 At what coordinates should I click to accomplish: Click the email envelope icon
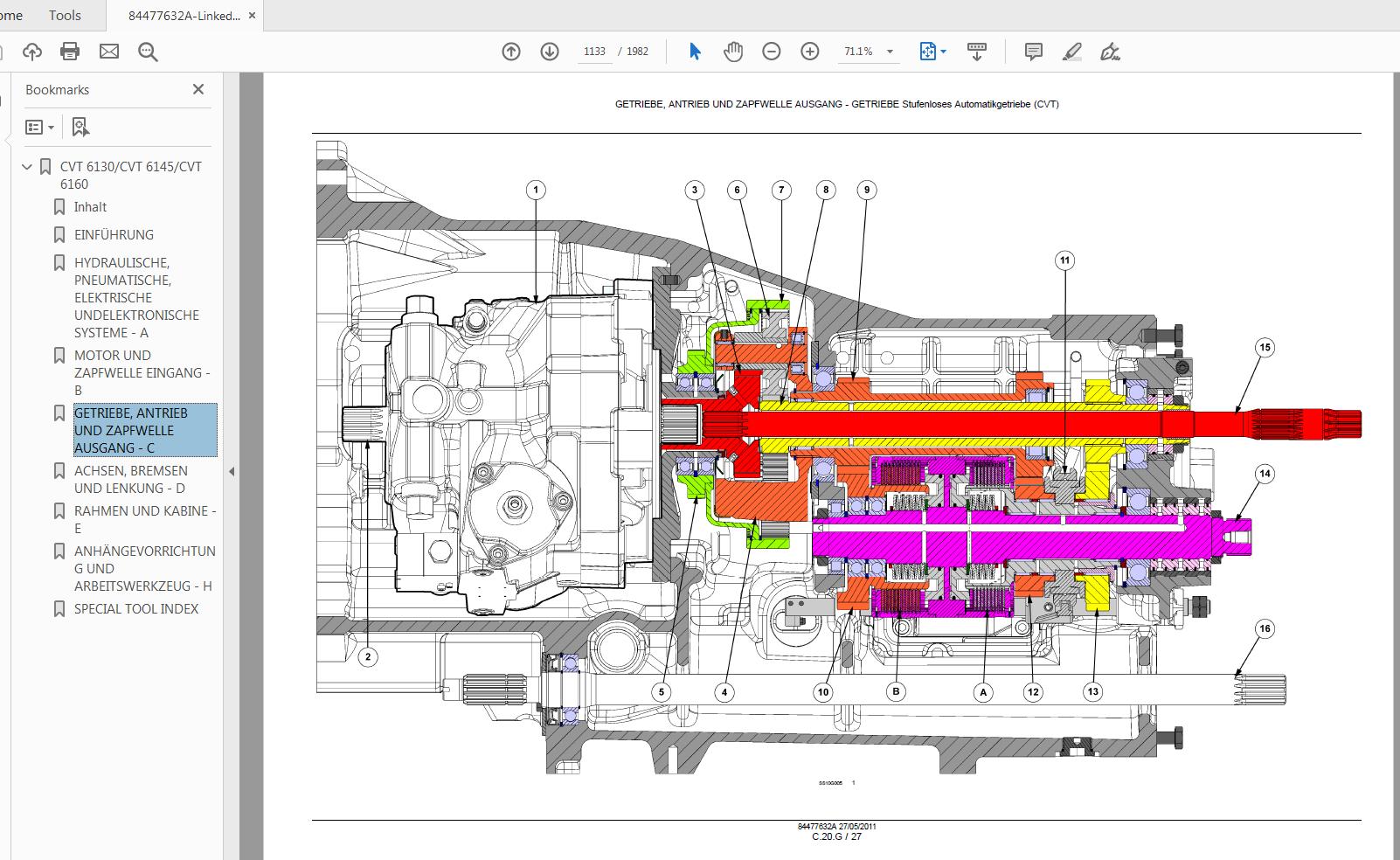pos(109,52)
